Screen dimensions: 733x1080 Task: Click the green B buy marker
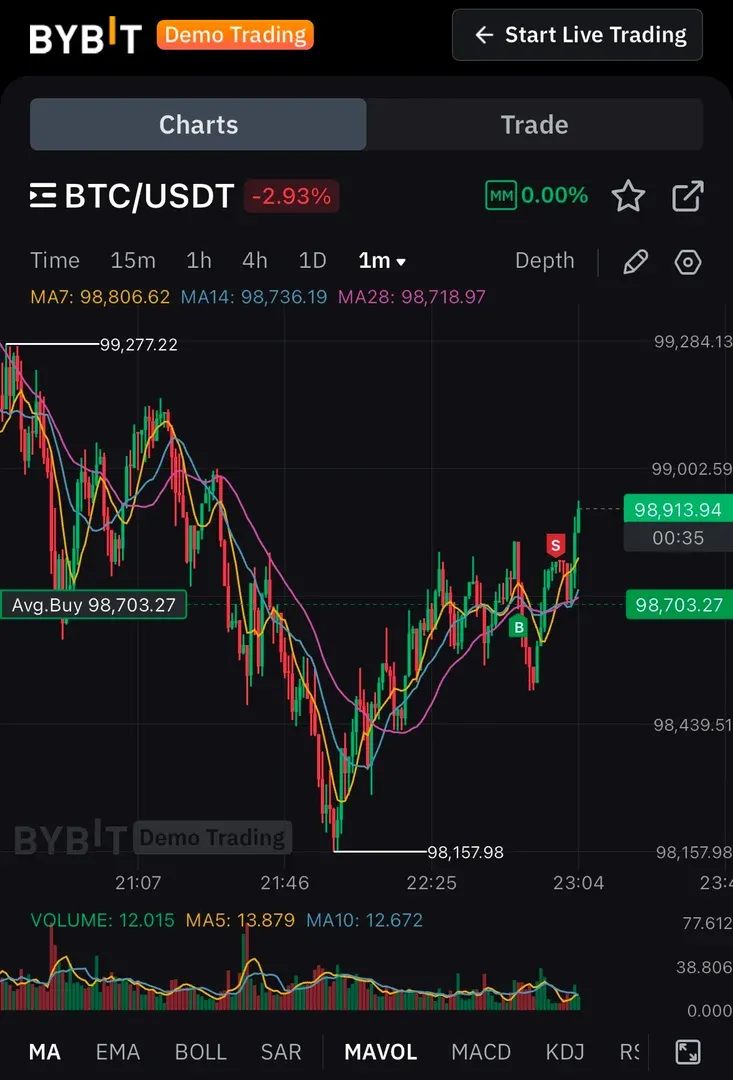(x=518, y=627)
